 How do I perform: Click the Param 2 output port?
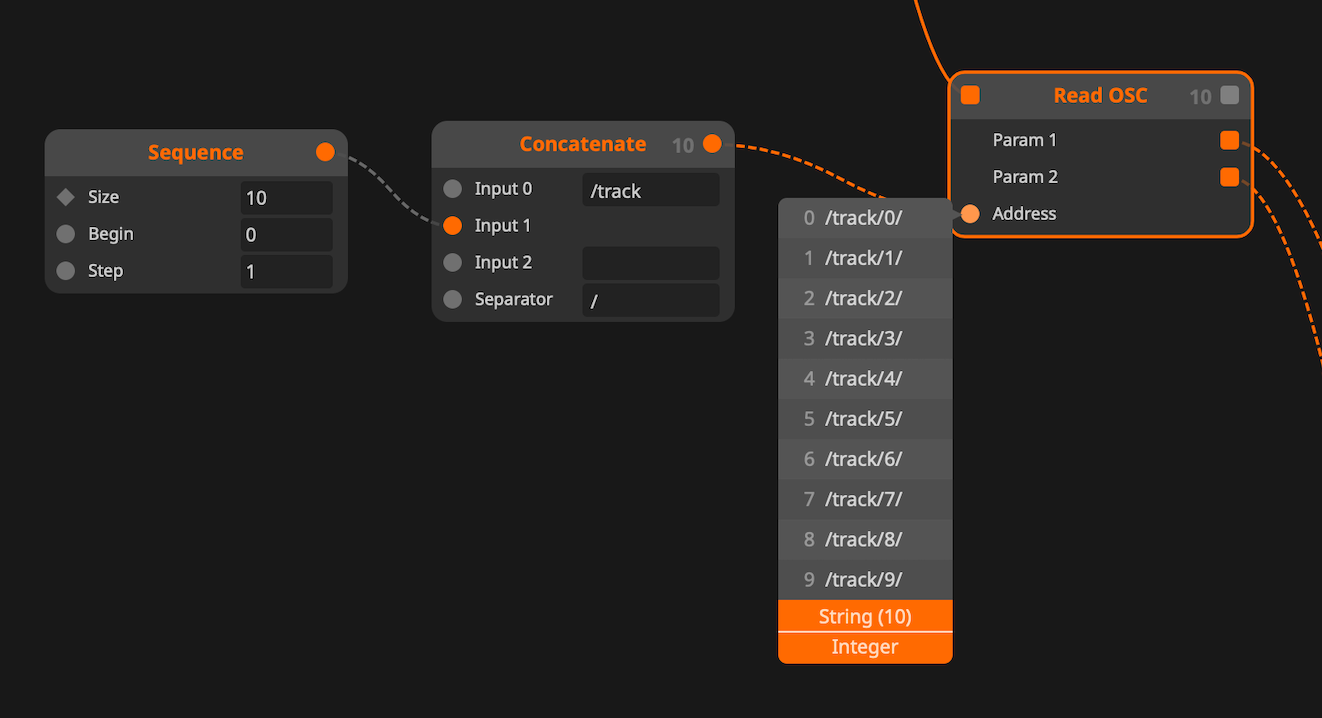click(x=1229, y=177)
